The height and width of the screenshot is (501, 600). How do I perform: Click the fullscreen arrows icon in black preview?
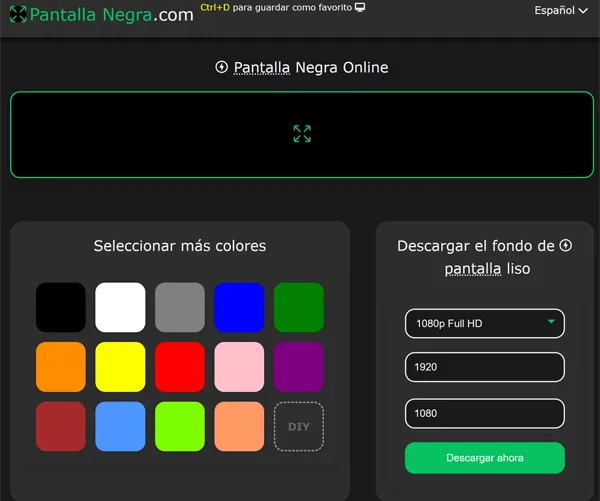[302, 134]
